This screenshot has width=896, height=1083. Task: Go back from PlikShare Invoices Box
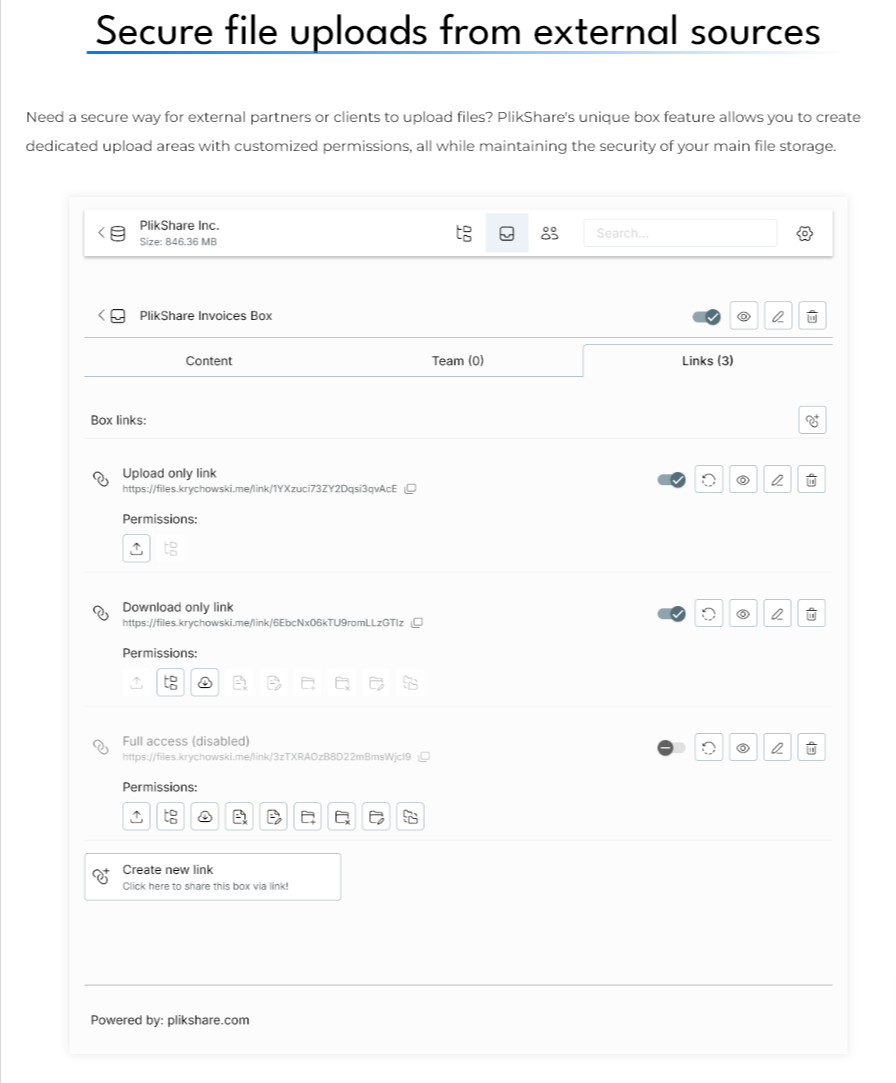point(101,316)
